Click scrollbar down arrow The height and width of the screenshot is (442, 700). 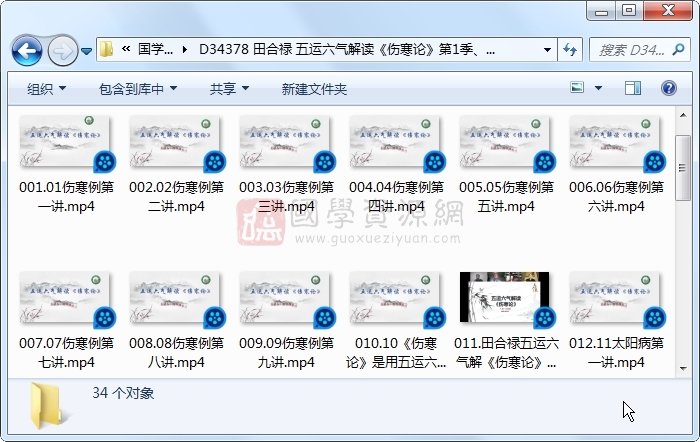pos(683,369)
